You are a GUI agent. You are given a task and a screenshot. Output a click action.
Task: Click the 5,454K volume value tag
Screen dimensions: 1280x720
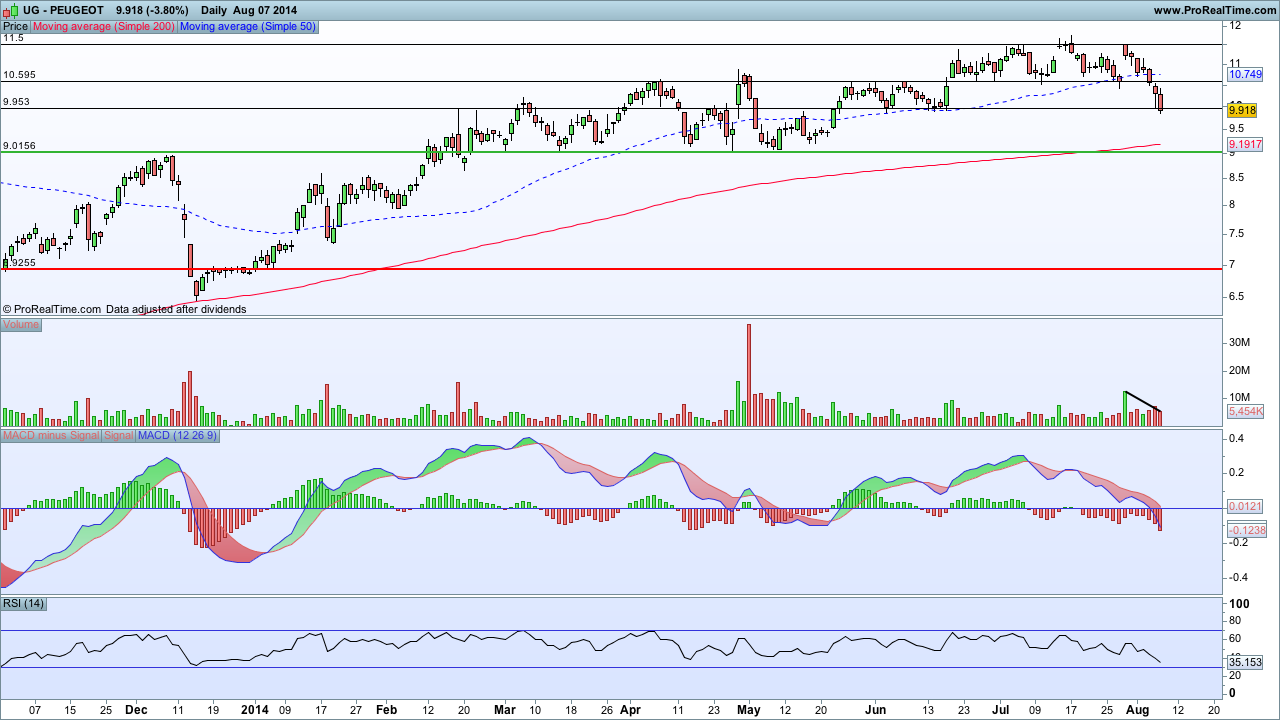1245,411
